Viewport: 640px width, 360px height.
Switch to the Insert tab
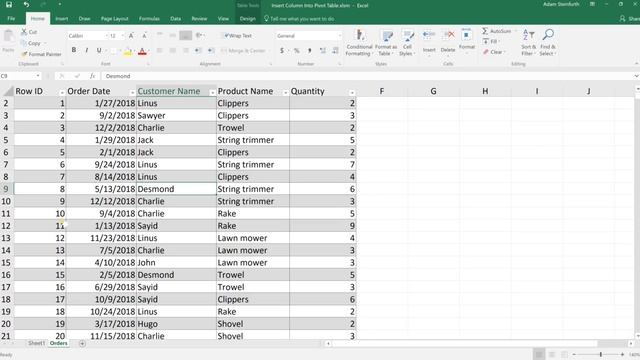pyautogui.click(x=62, y=19)
